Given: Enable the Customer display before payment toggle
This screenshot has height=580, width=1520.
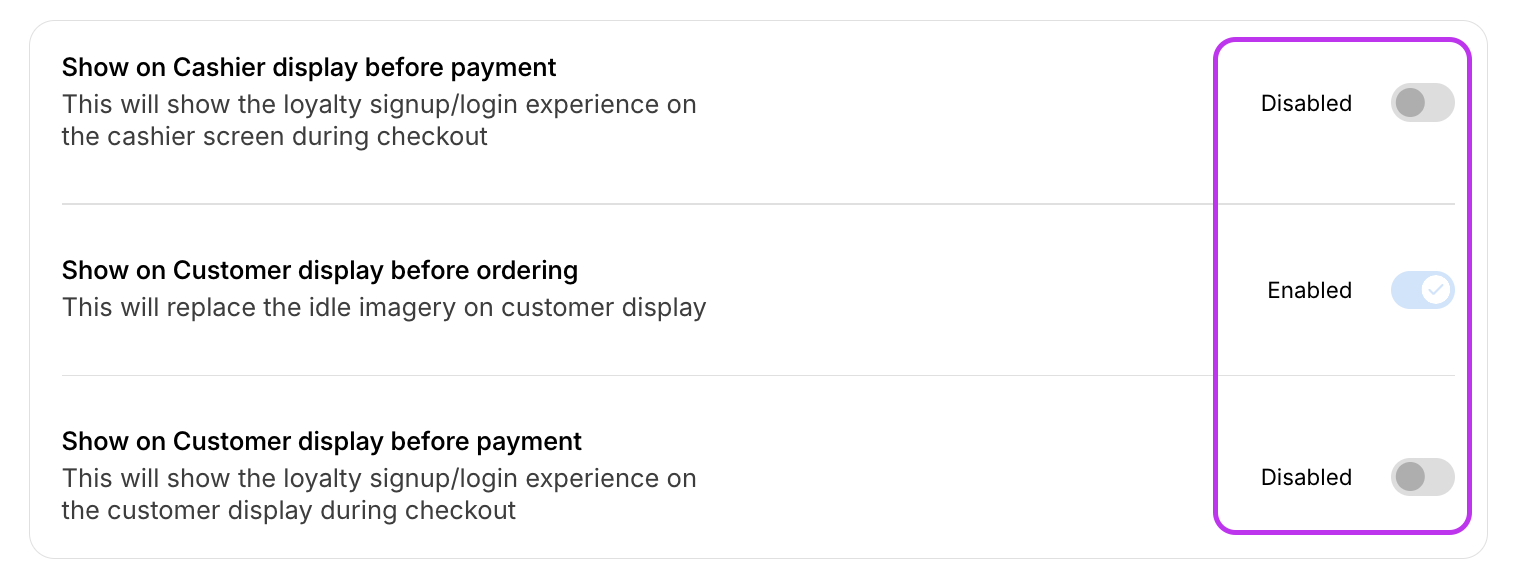Looking at the screenshot, I should tap(1422, 477).
